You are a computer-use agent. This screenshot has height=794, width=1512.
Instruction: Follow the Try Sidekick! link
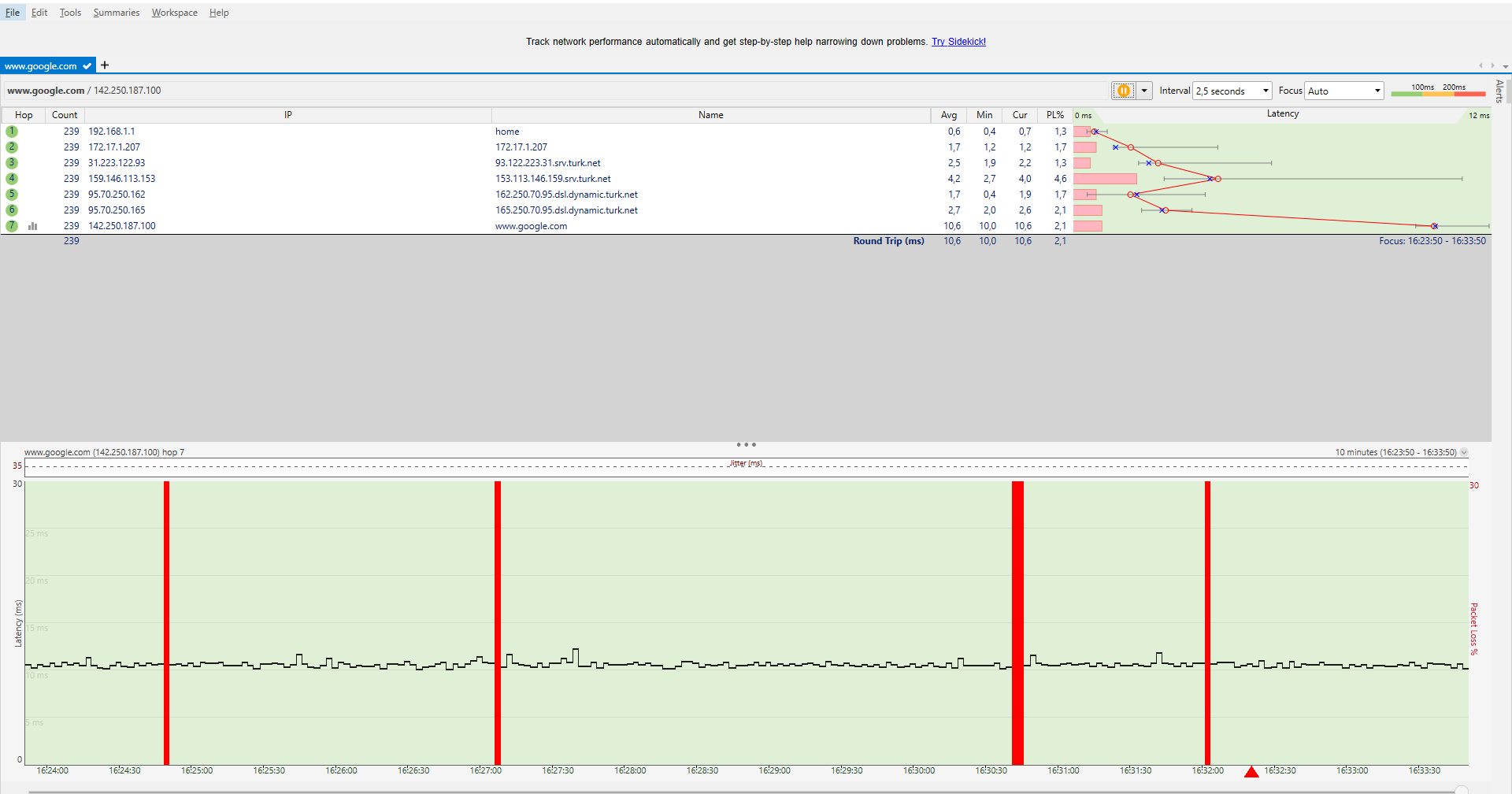click(x=958, y=42)
